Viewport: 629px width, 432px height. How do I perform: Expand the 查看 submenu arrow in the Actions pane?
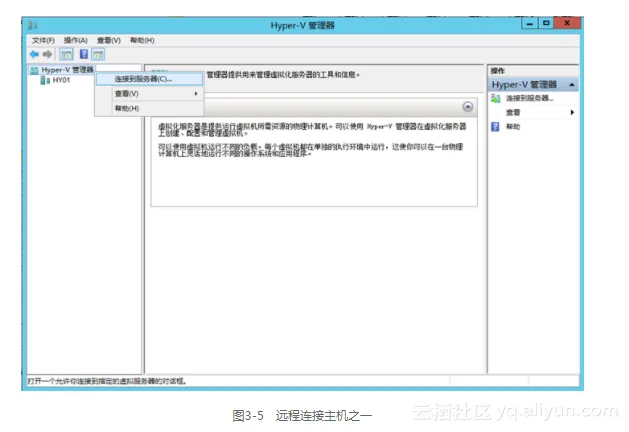click(572, 112)
